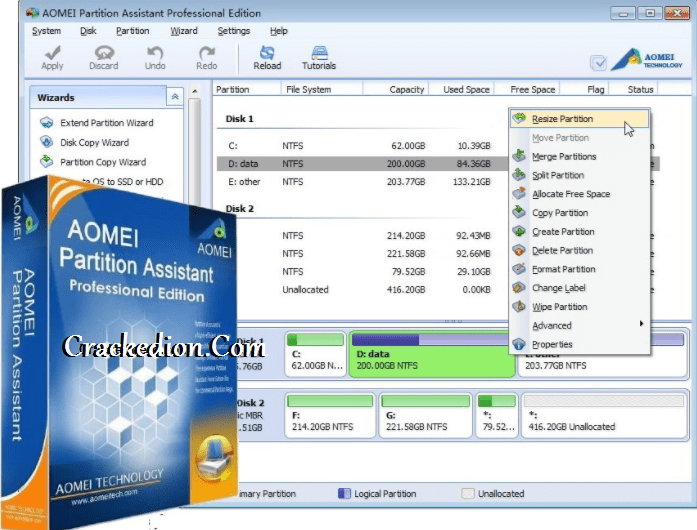Click the Split Partition menu icon

tap(519, 174)
